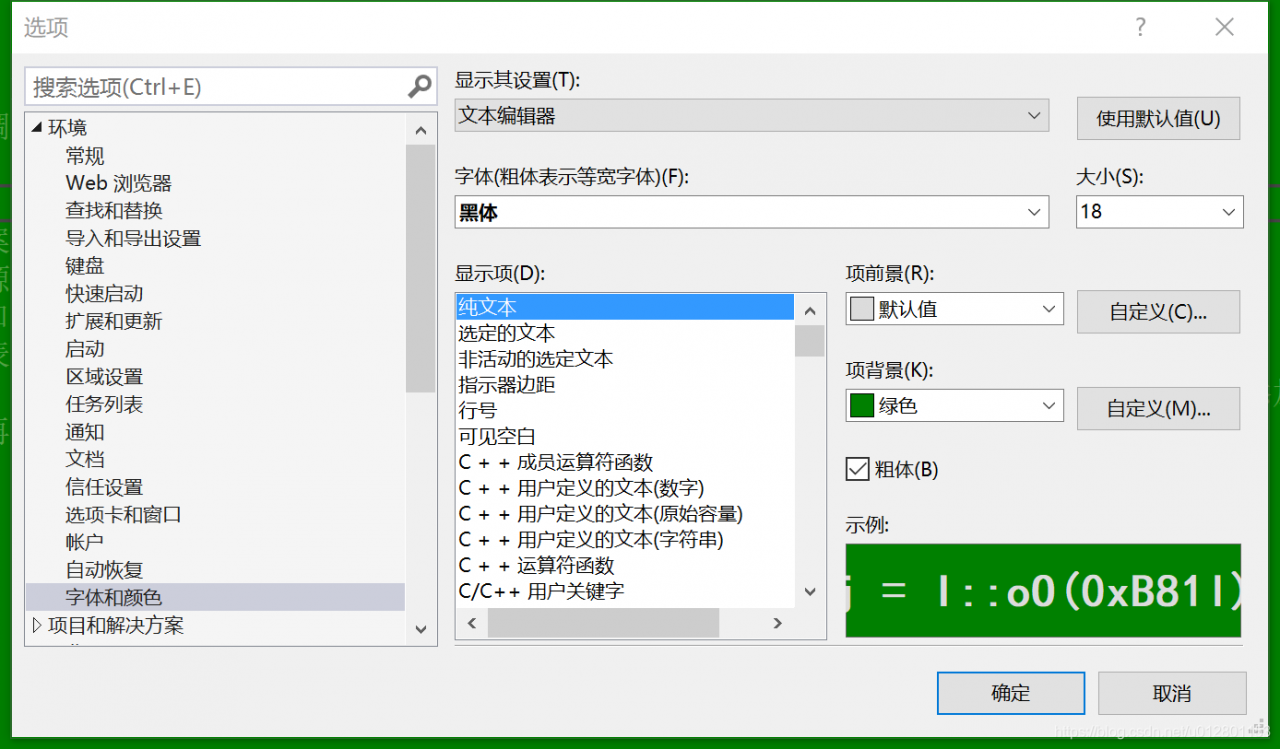Expand the 项目和解决方案 tree node
Image resolution: width=1280 pixels, height=749 pixels.
[37, 625]
